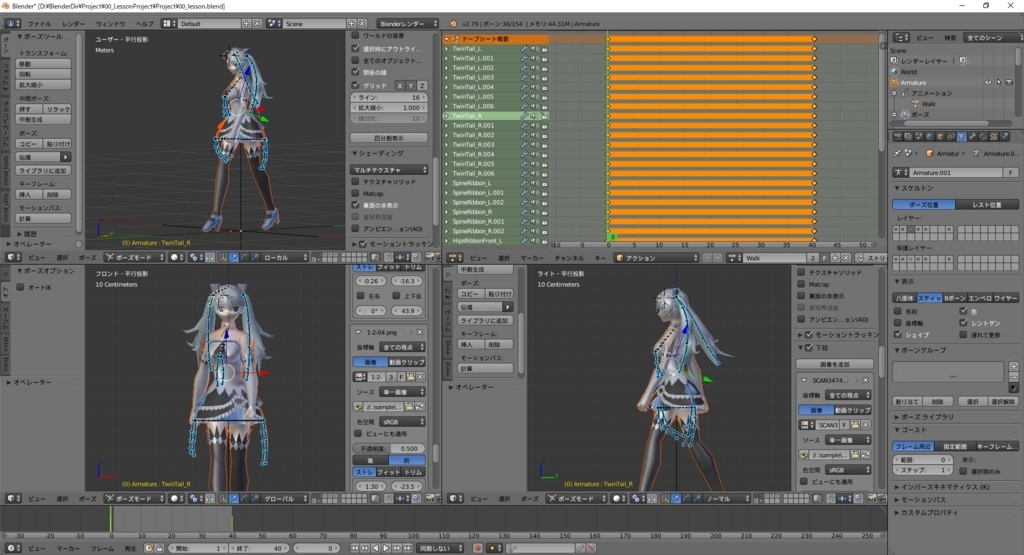Click the Walk action item in outliner
Screen dimensions: 1024x555
(x=929, y=104)
